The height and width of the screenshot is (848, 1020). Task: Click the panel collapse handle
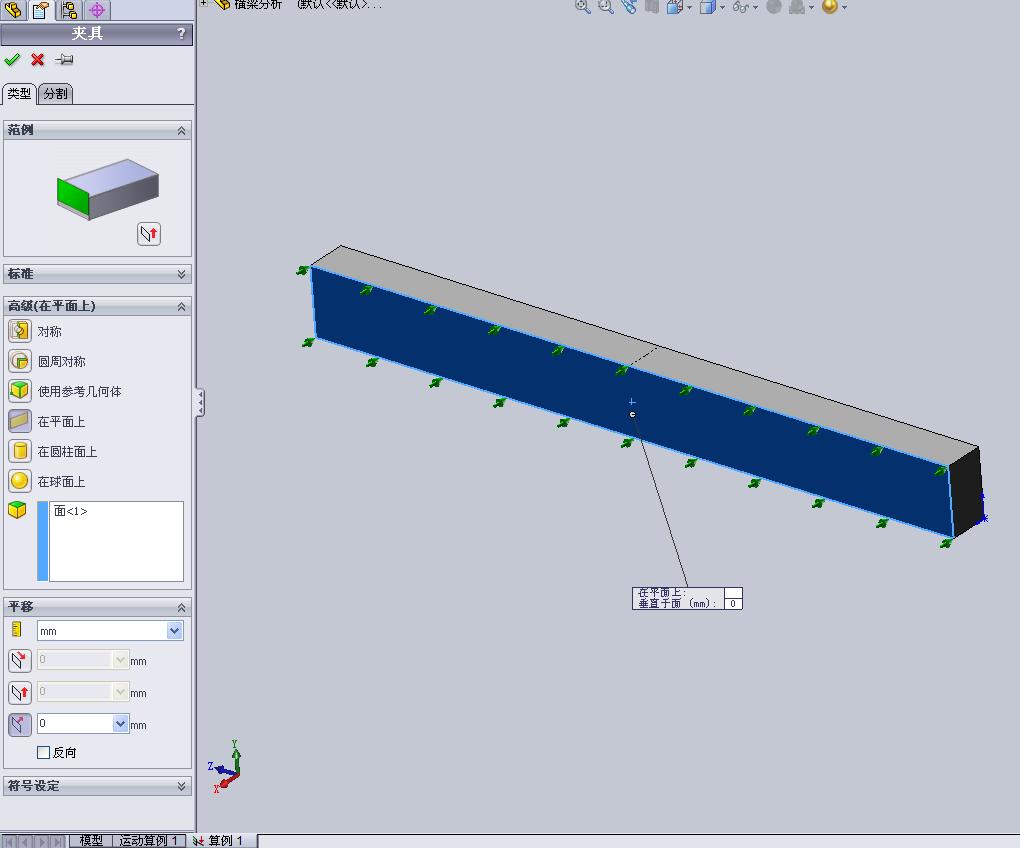click(x=200, y=403)
